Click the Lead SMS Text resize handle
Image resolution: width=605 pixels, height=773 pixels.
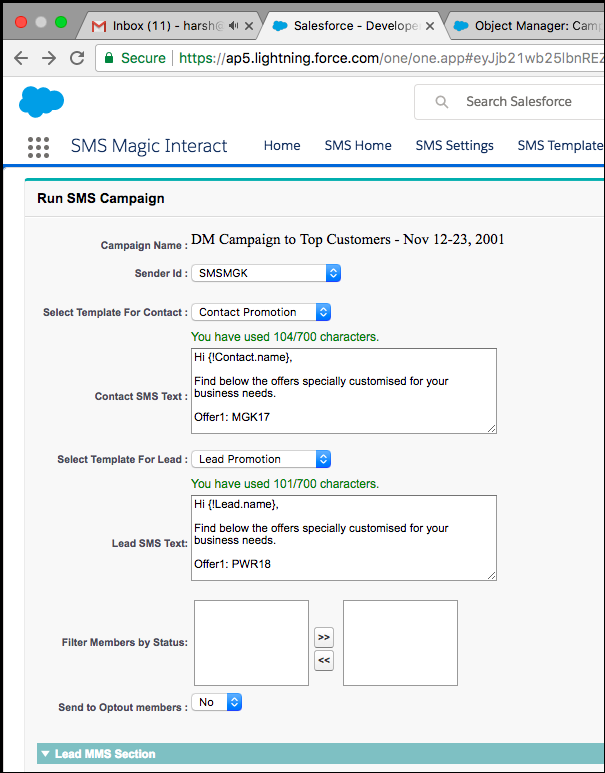[492, 576]
